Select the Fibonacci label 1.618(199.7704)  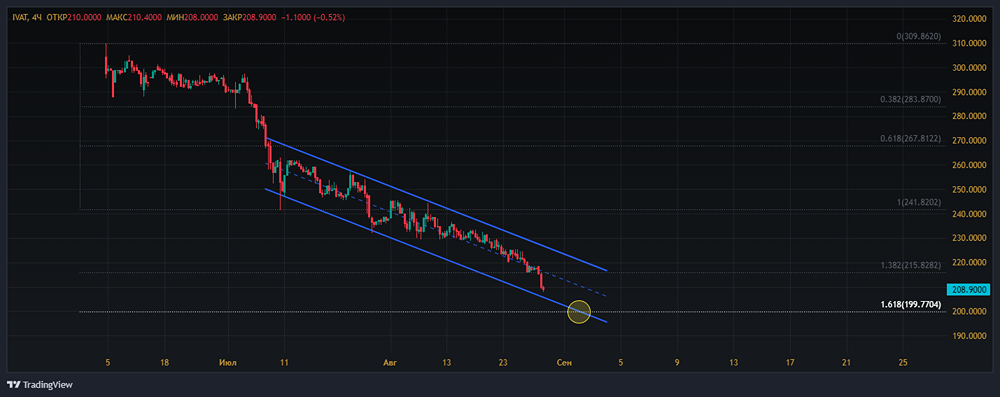tap(910, 305)
